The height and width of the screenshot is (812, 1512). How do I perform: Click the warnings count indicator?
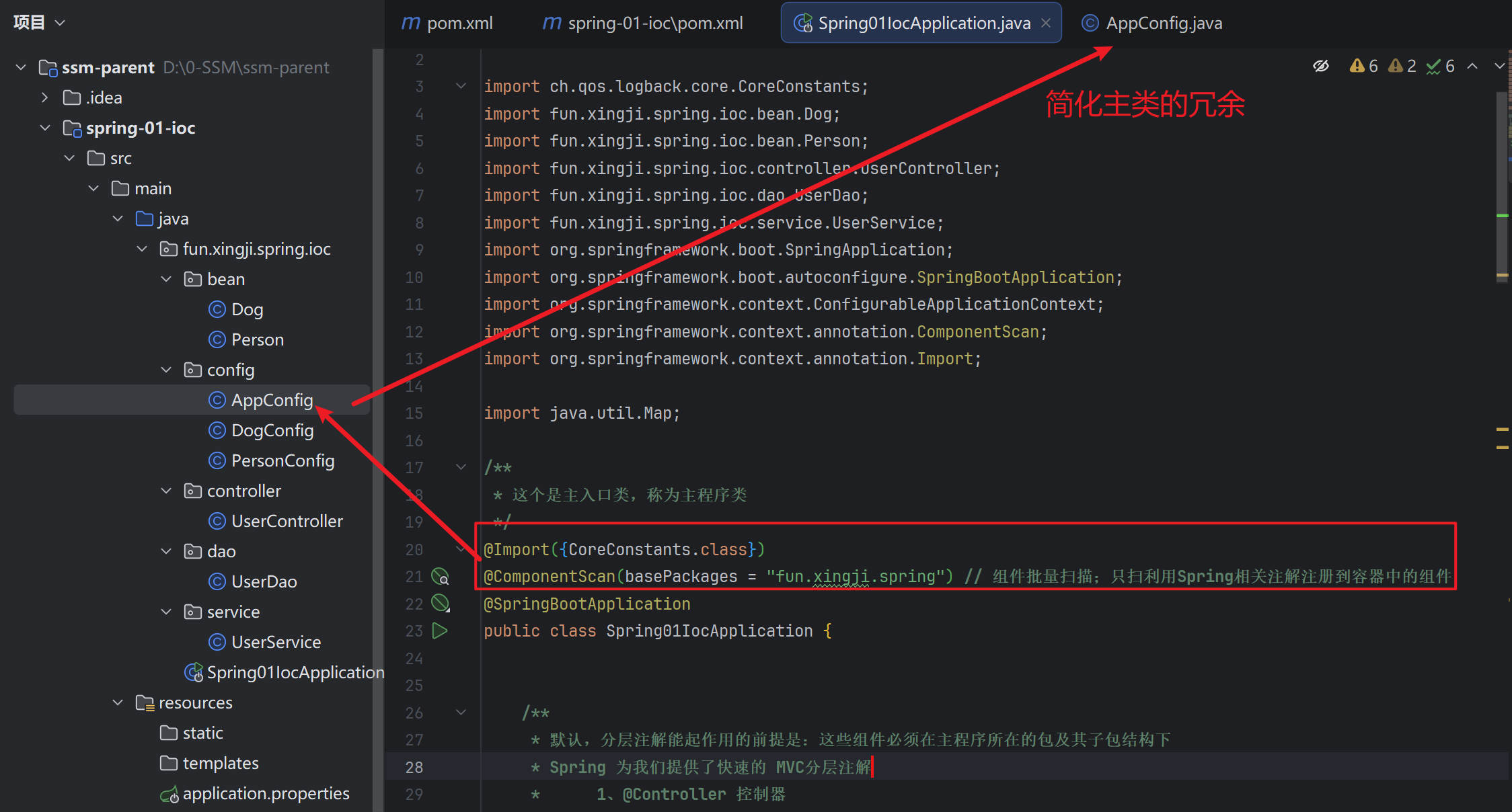coord(1364,66)
